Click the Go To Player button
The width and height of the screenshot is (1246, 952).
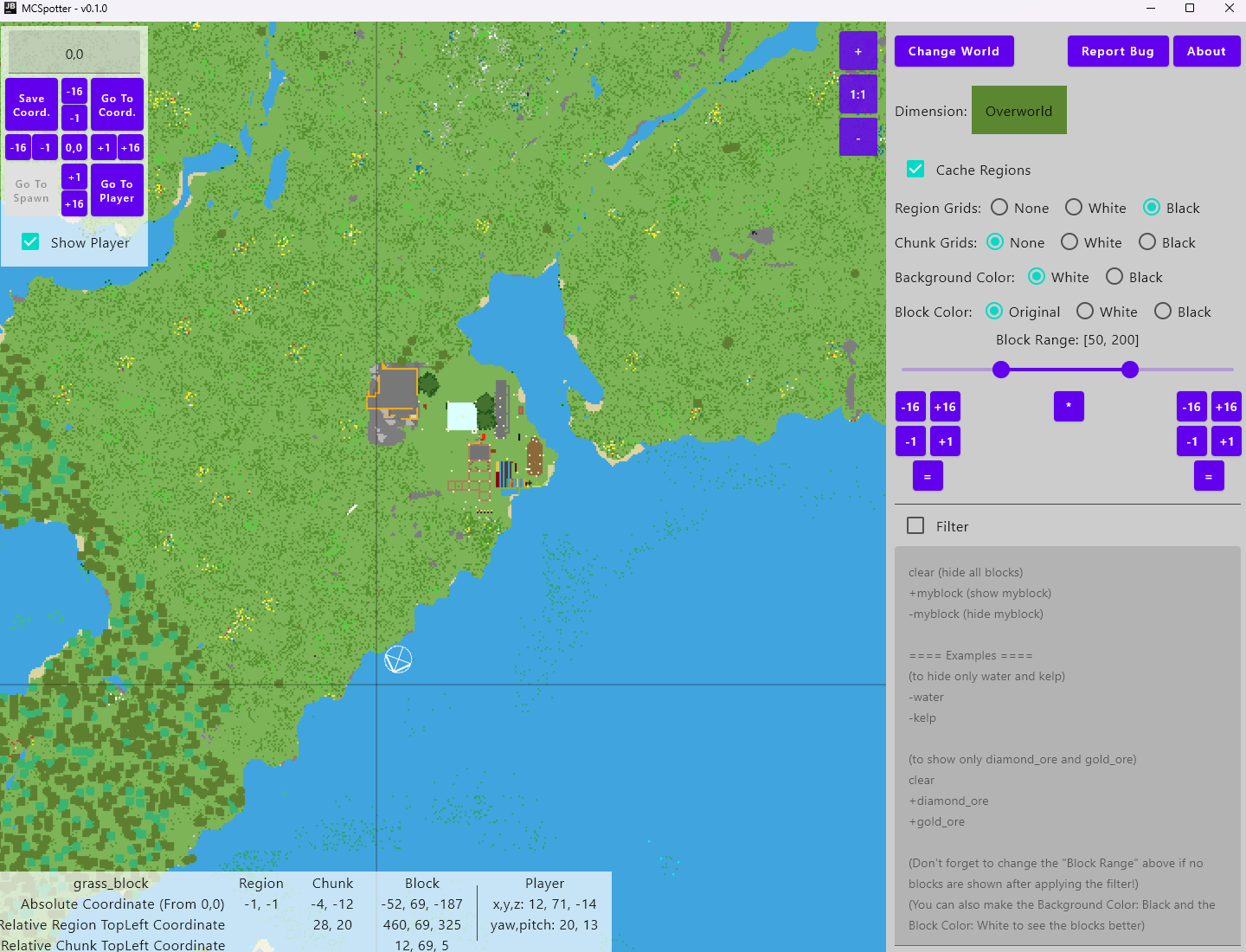click(117, 190)
